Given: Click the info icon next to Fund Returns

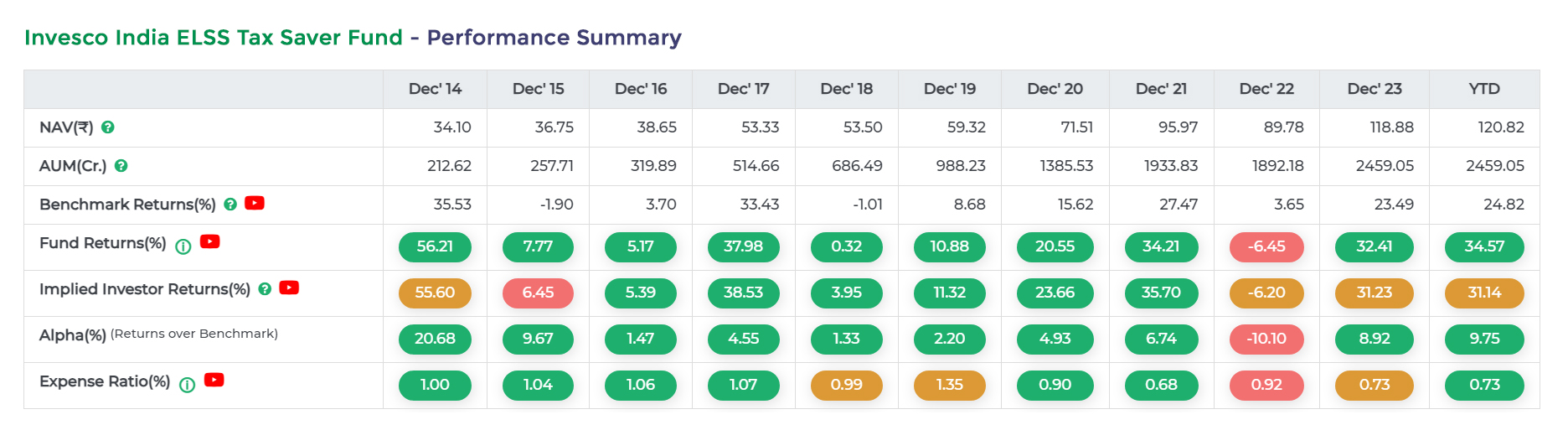Looking at the screenshot, I should (183, 246).
